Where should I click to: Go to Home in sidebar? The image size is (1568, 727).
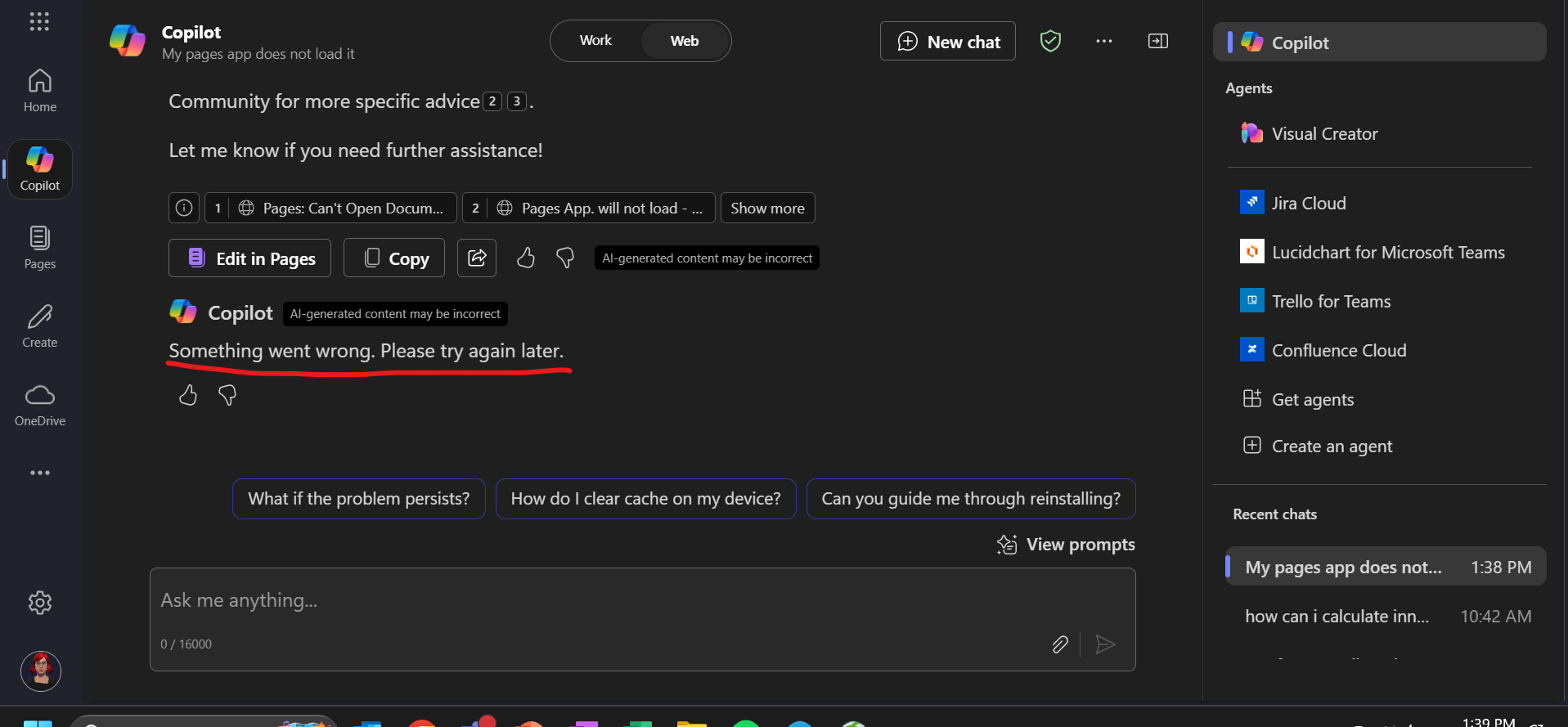pos(40,90)
